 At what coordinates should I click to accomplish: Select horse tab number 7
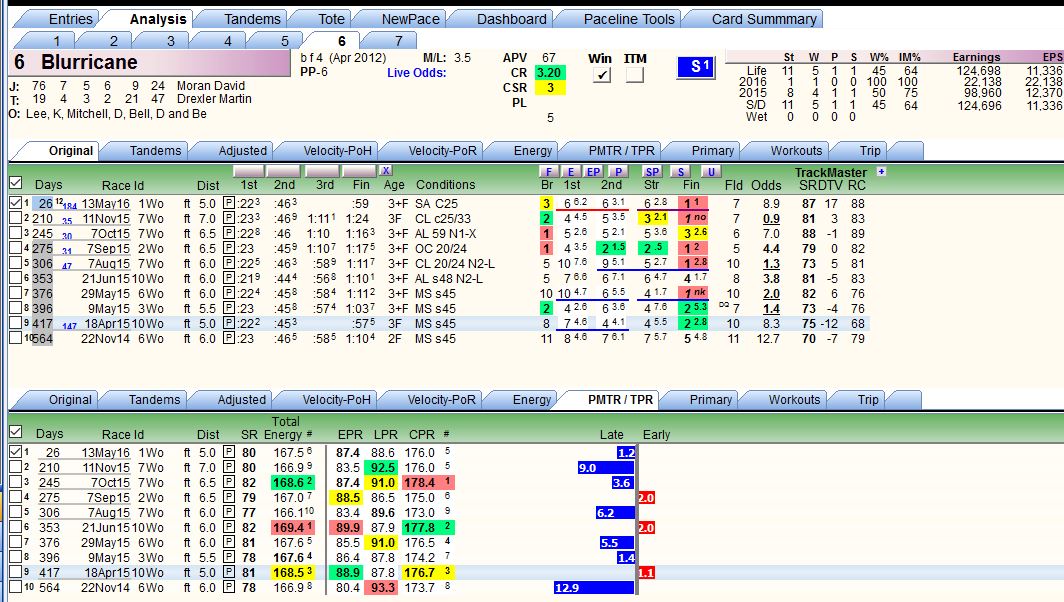point(398,41)
